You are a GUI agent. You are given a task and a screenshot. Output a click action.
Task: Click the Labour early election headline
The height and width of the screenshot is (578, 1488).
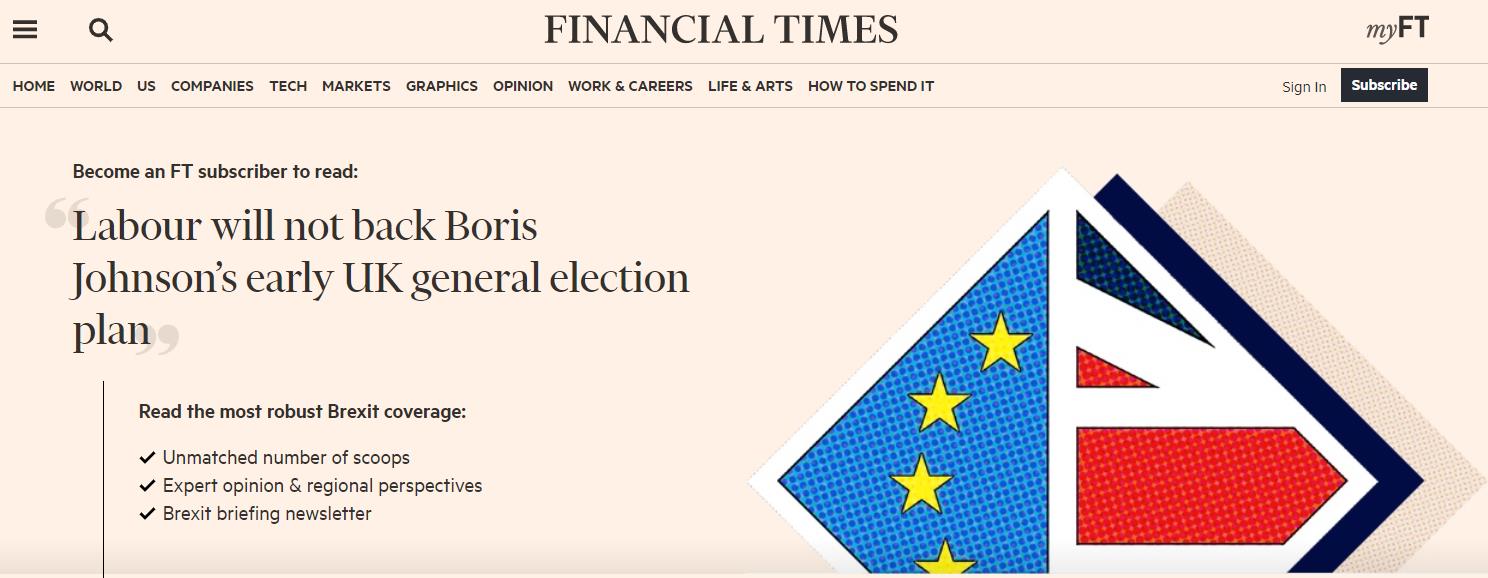pyautogui.click(x=380, y=278)
